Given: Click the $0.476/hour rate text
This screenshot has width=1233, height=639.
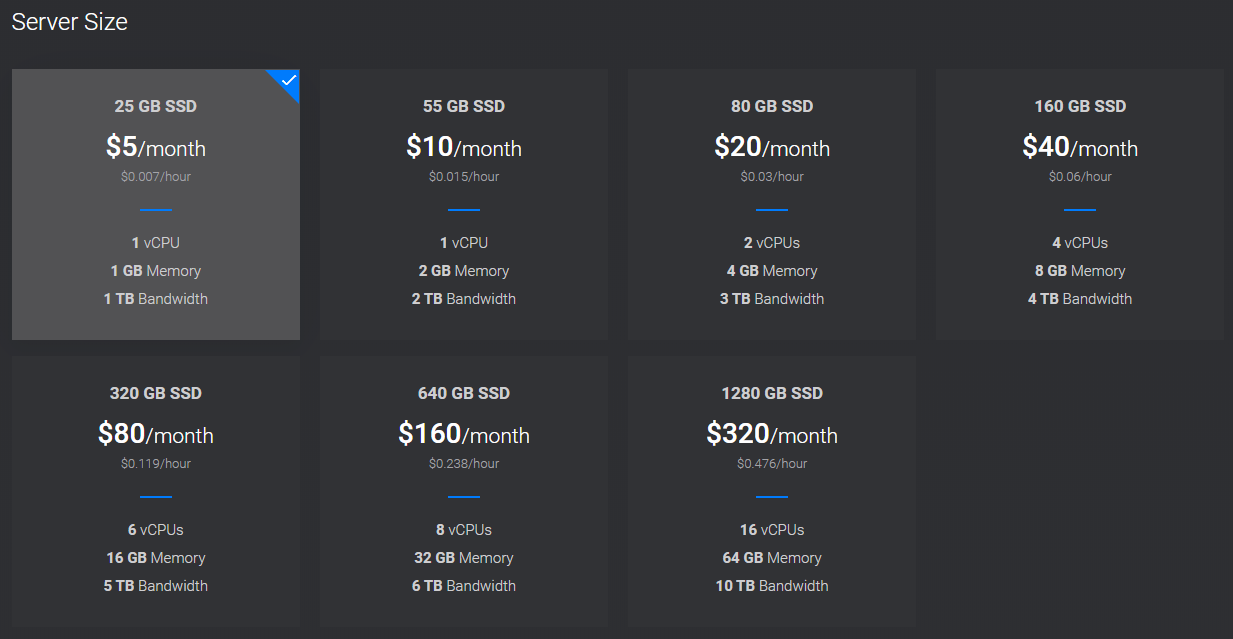Looking at the screenshot, I should pyautogui.click(x=771, y=464).
